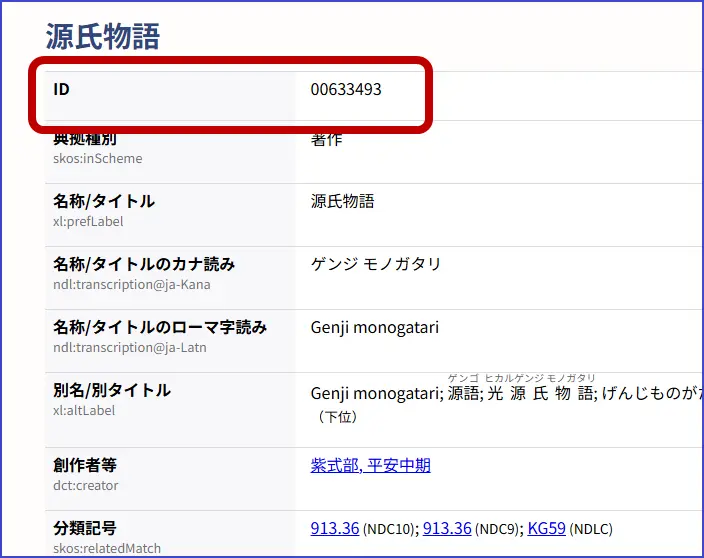Click the xl:prefLabel property text

[x=88, y=221]
